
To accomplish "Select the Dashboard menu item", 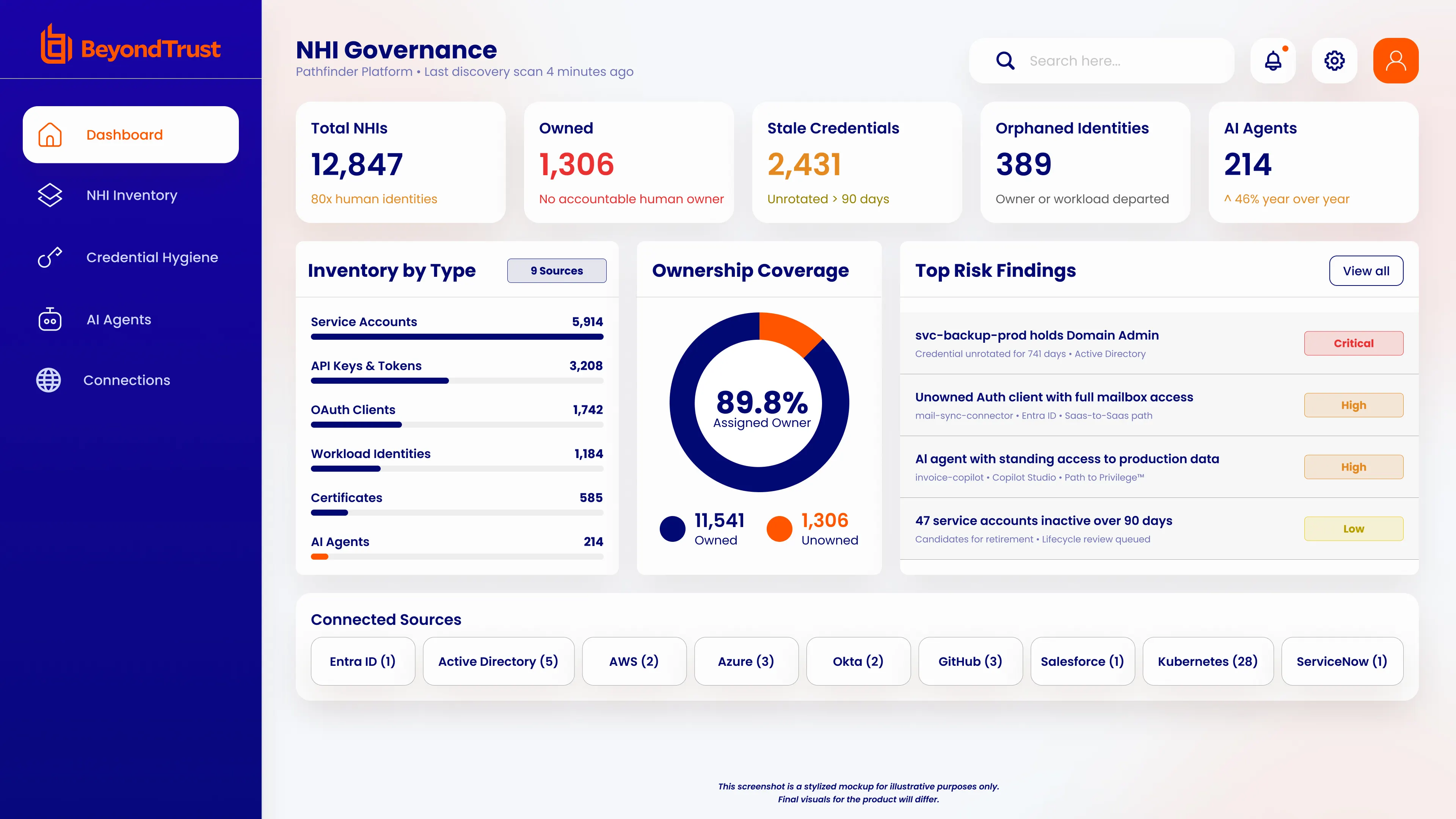I will pos(130,135).
